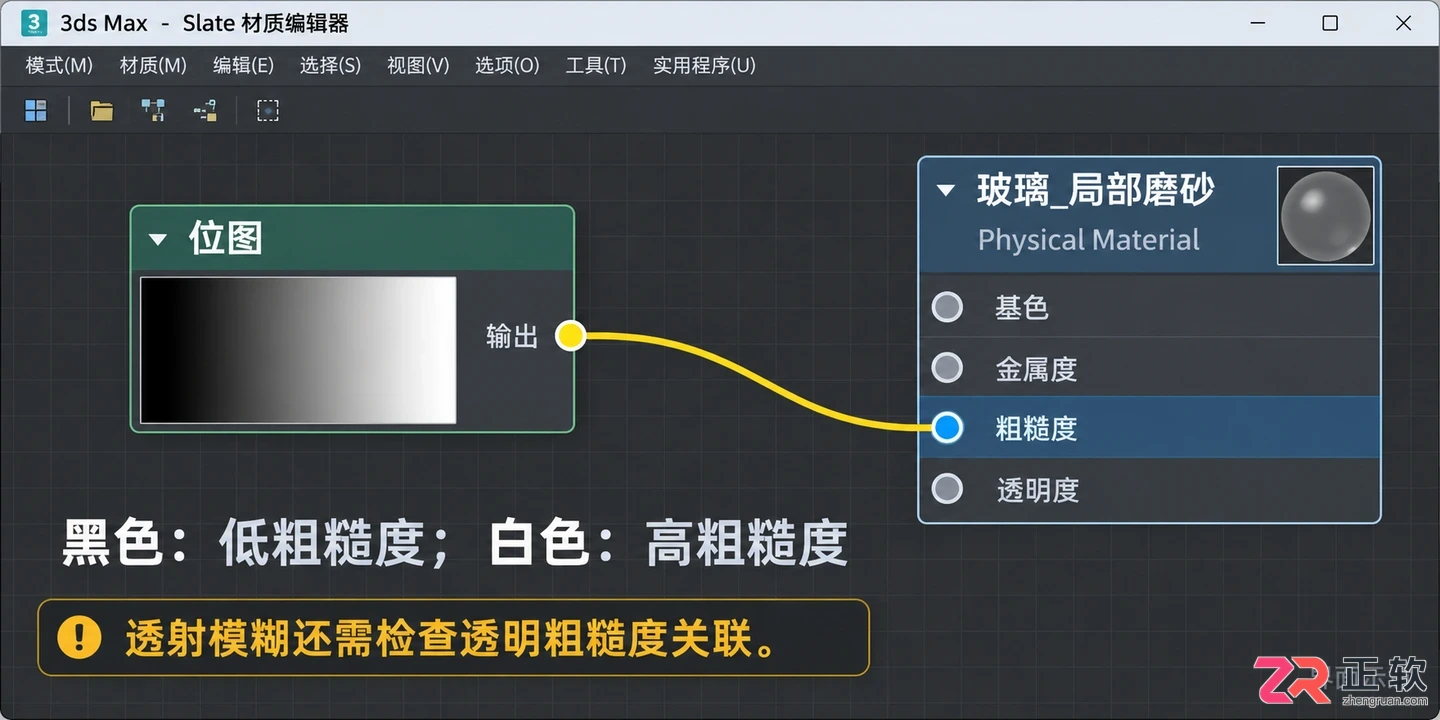Select the 透明度 slot label
Screen dimensions: 1440x720
tap(1038, 490)
